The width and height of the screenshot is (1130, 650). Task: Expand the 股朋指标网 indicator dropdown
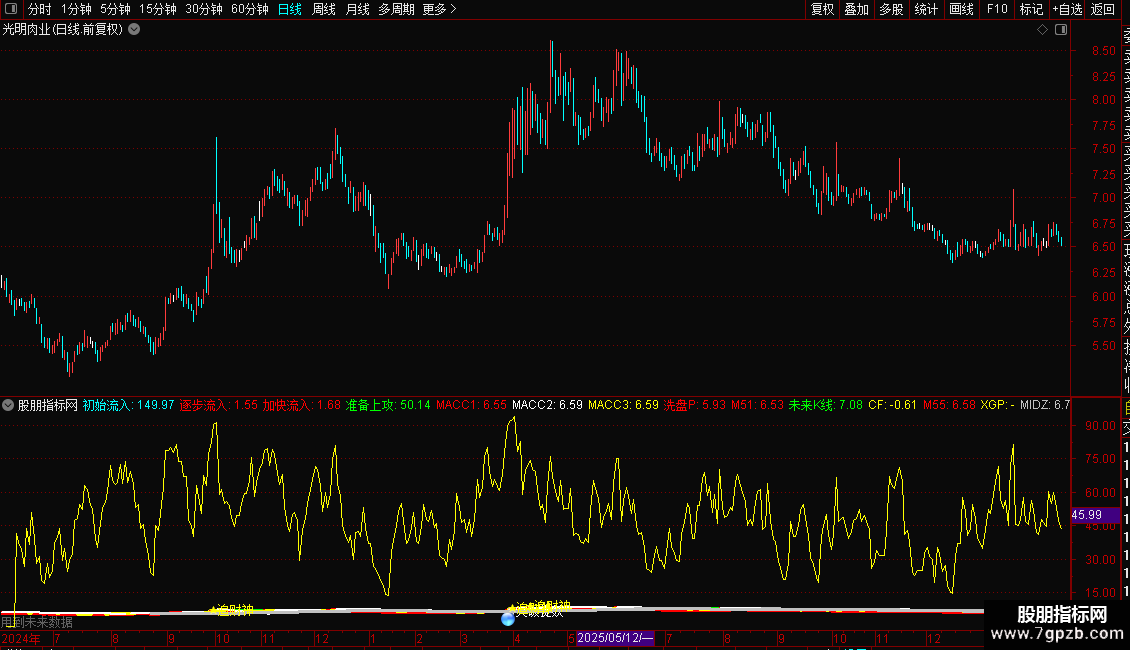[x=8, y=405]
